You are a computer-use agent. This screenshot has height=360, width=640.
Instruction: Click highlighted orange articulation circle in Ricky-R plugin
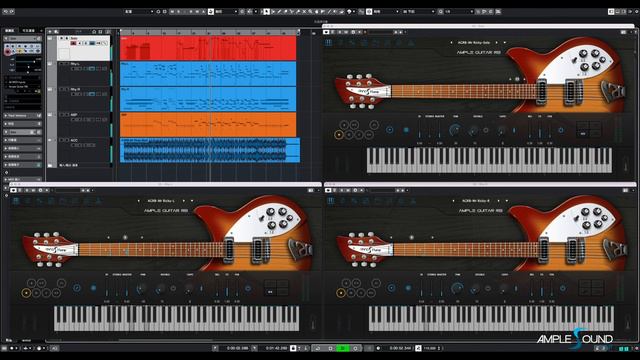(340, 293)
